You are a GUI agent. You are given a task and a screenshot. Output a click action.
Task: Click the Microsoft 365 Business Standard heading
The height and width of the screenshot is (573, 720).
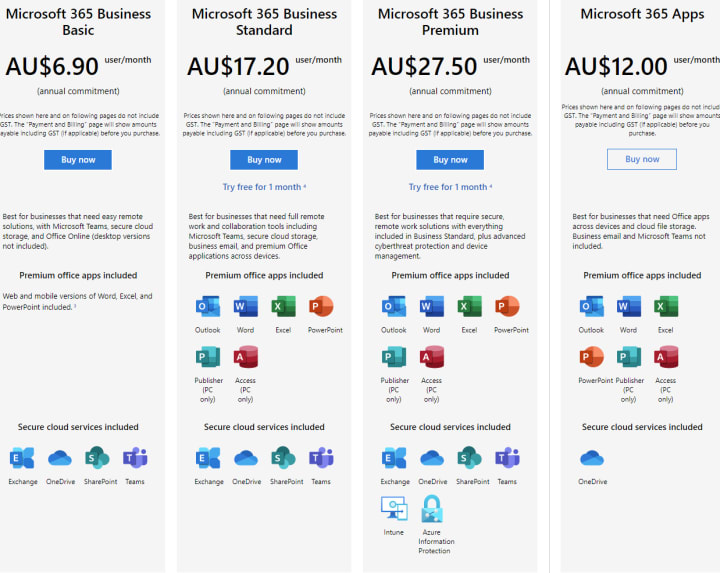pos(264,22)
